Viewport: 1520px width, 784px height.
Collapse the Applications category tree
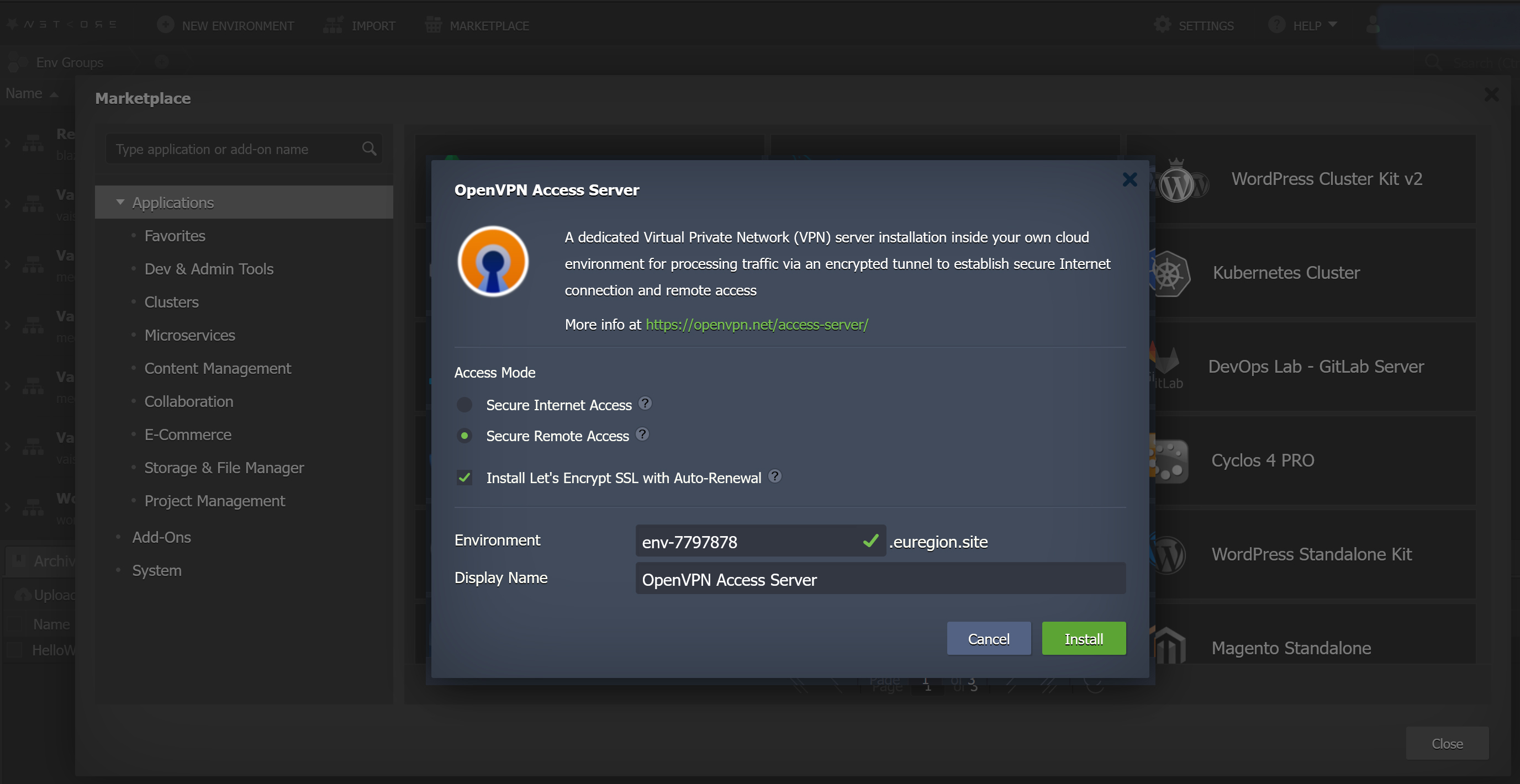point(120,202)
